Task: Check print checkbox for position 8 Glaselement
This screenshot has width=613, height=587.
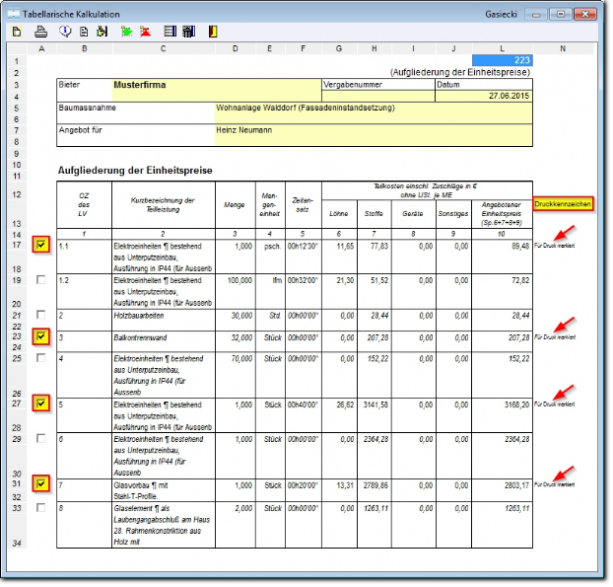Action: tap(41, 508)
